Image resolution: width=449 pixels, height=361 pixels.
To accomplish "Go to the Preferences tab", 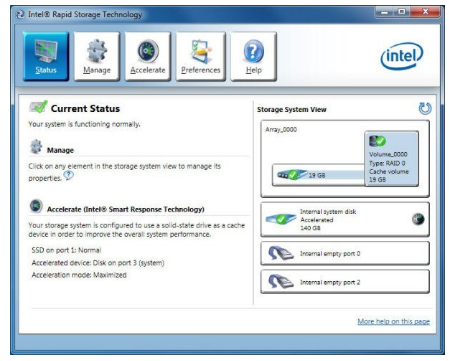I will click(x=201, y=56).
